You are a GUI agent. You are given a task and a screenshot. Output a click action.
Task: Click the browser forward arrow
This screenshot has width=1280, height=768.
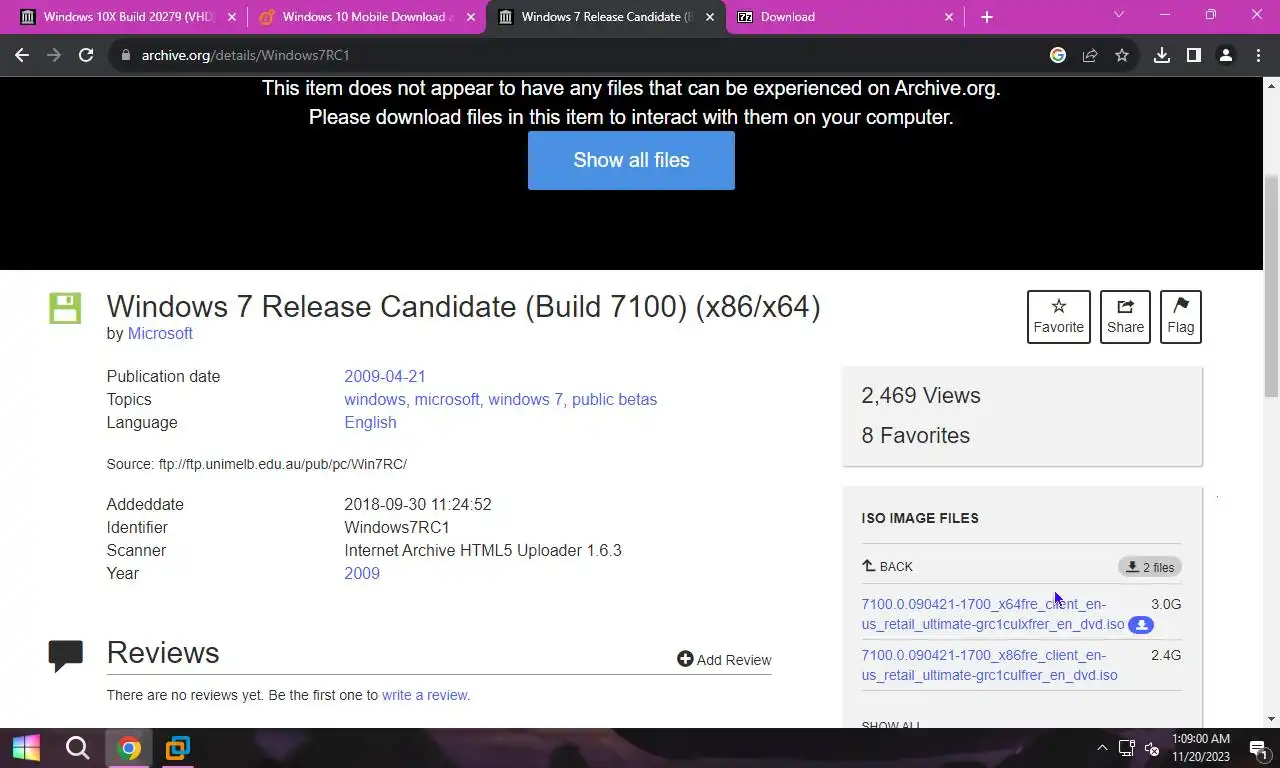(x=54, y=55)
